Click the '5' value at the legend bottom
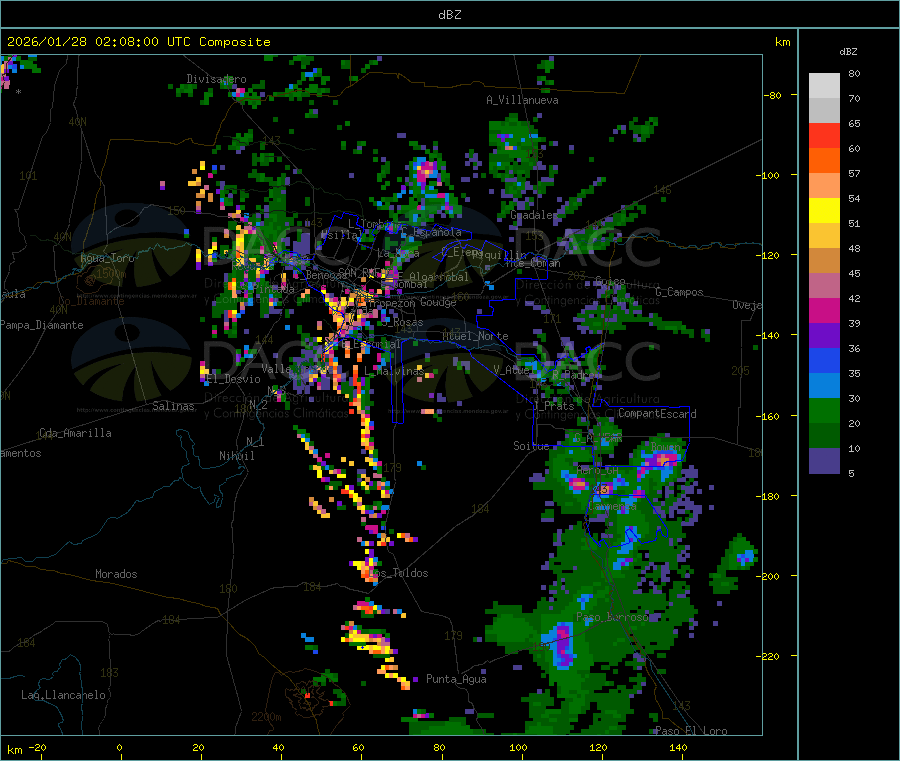The width and height of the screenshot is (900, 761). (851, 473)
